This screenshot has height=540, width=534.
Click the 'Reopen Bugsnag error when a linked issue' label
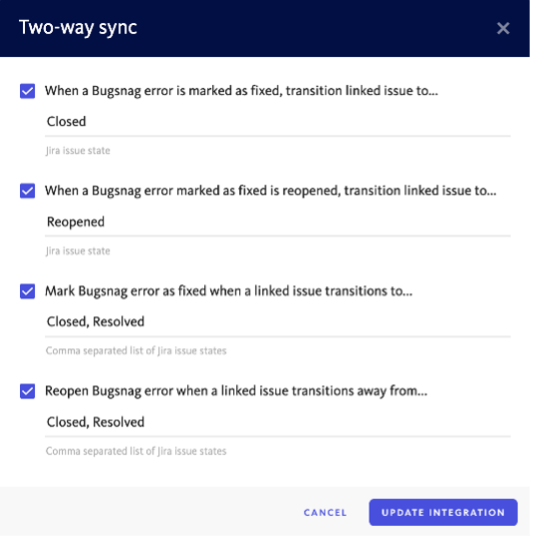point(236,391)
